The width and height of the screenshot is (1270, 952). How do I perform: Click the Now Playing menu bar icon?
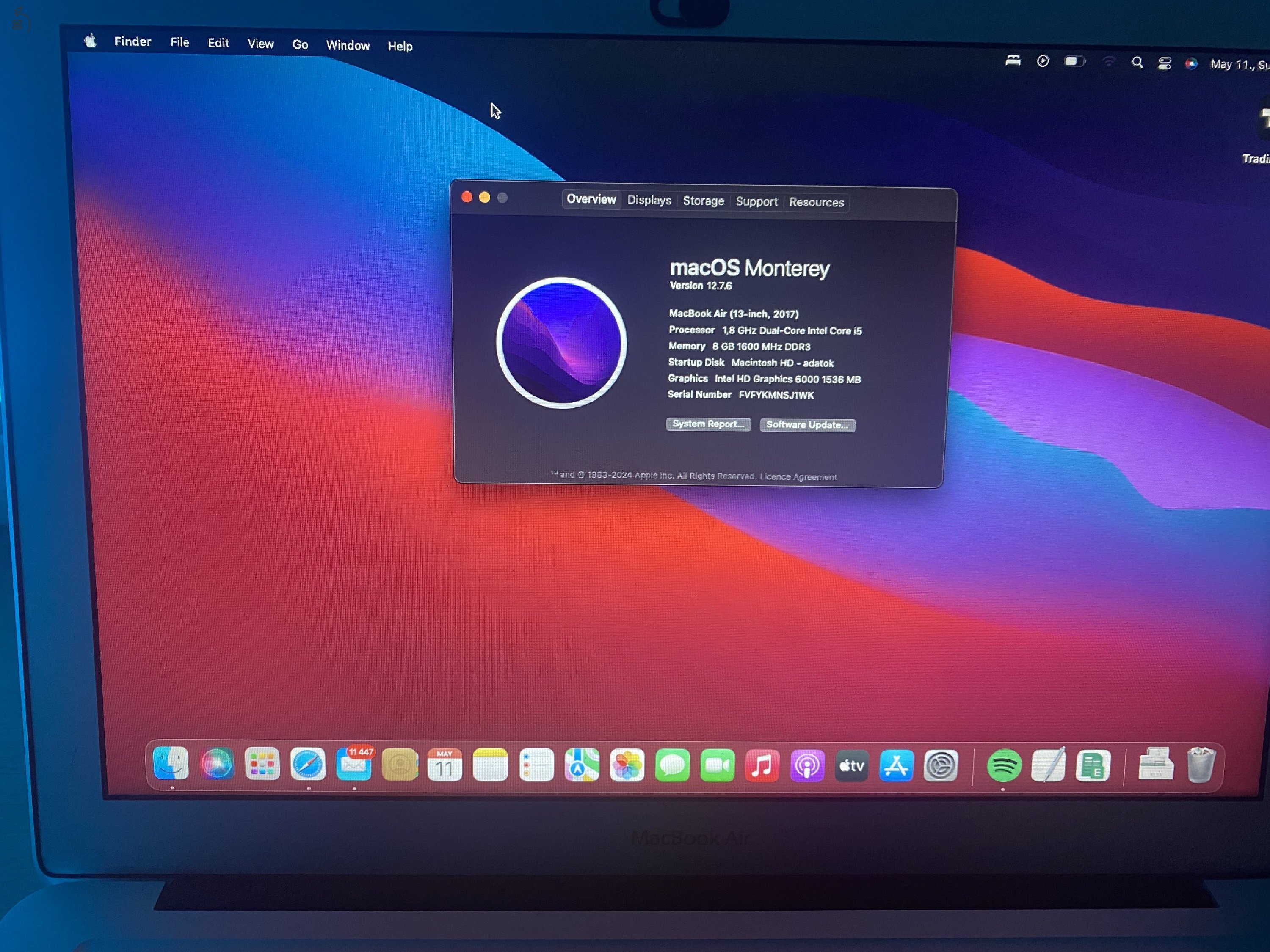tap(1043, 61)
